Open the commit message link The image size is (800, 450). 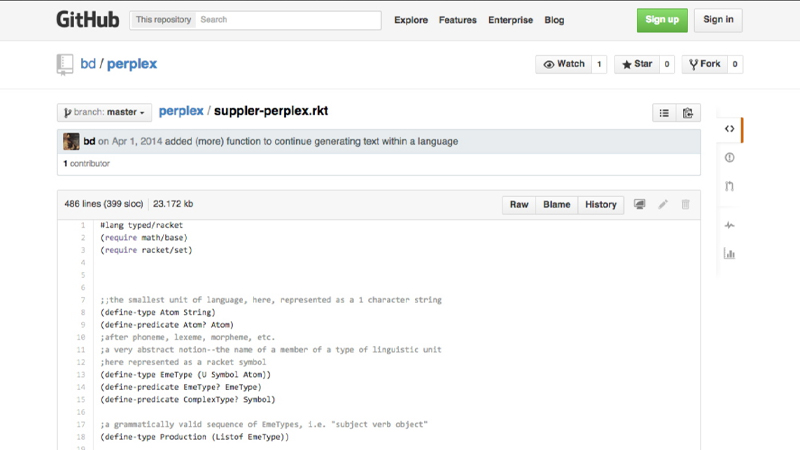coord(311,141)
